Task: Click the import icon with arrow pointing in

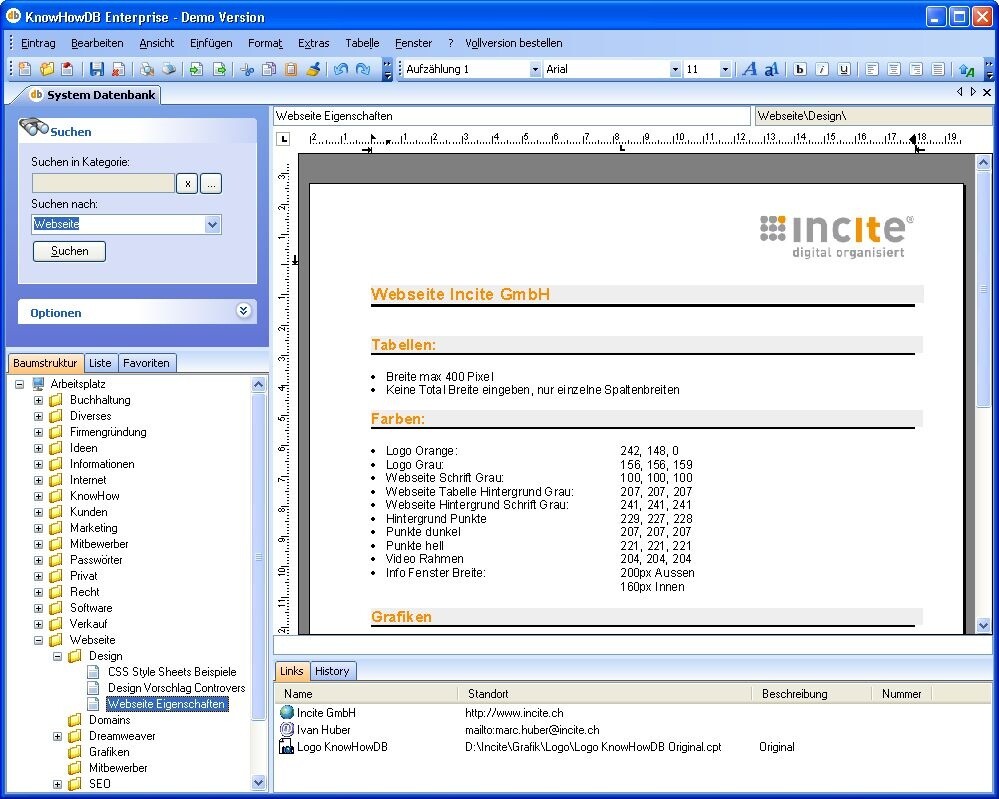Action: coord(197,69)
